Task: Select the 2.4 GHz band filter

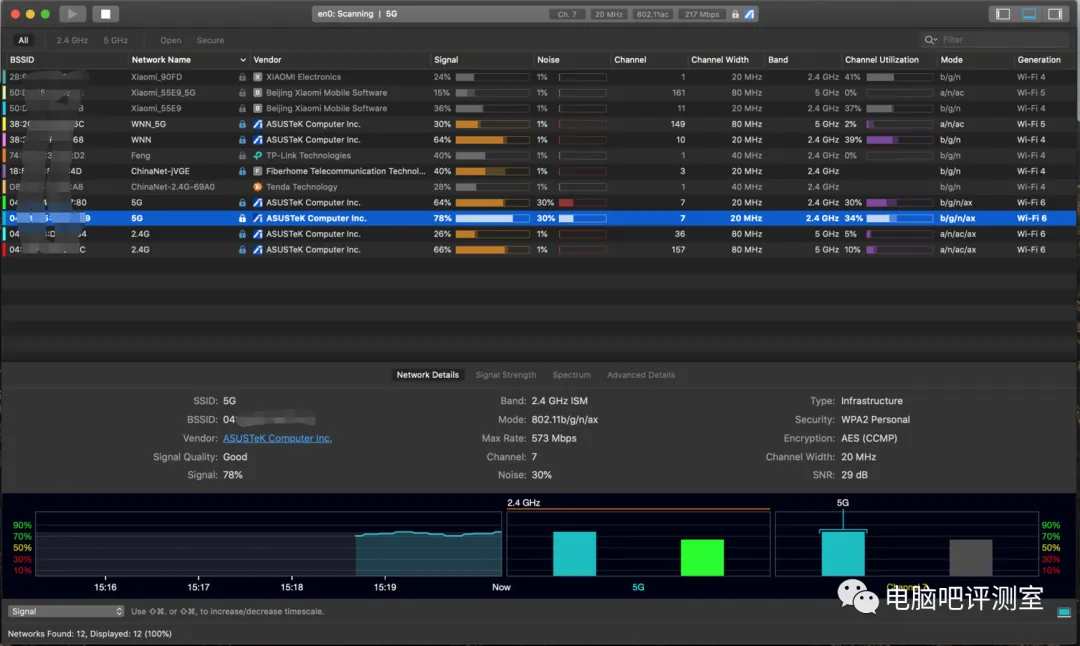Action: 72,41
